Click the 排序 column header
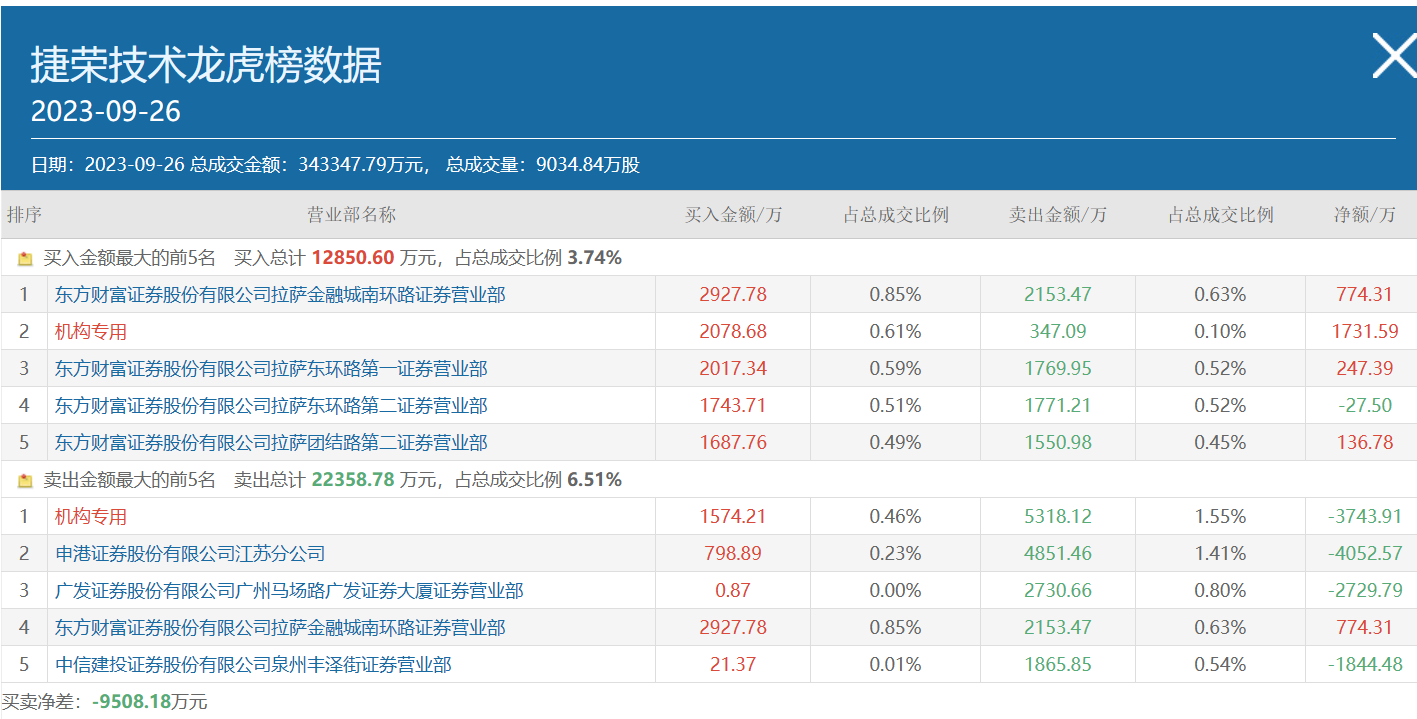Viewport: 1417px width, 719px height. [24, 215]
